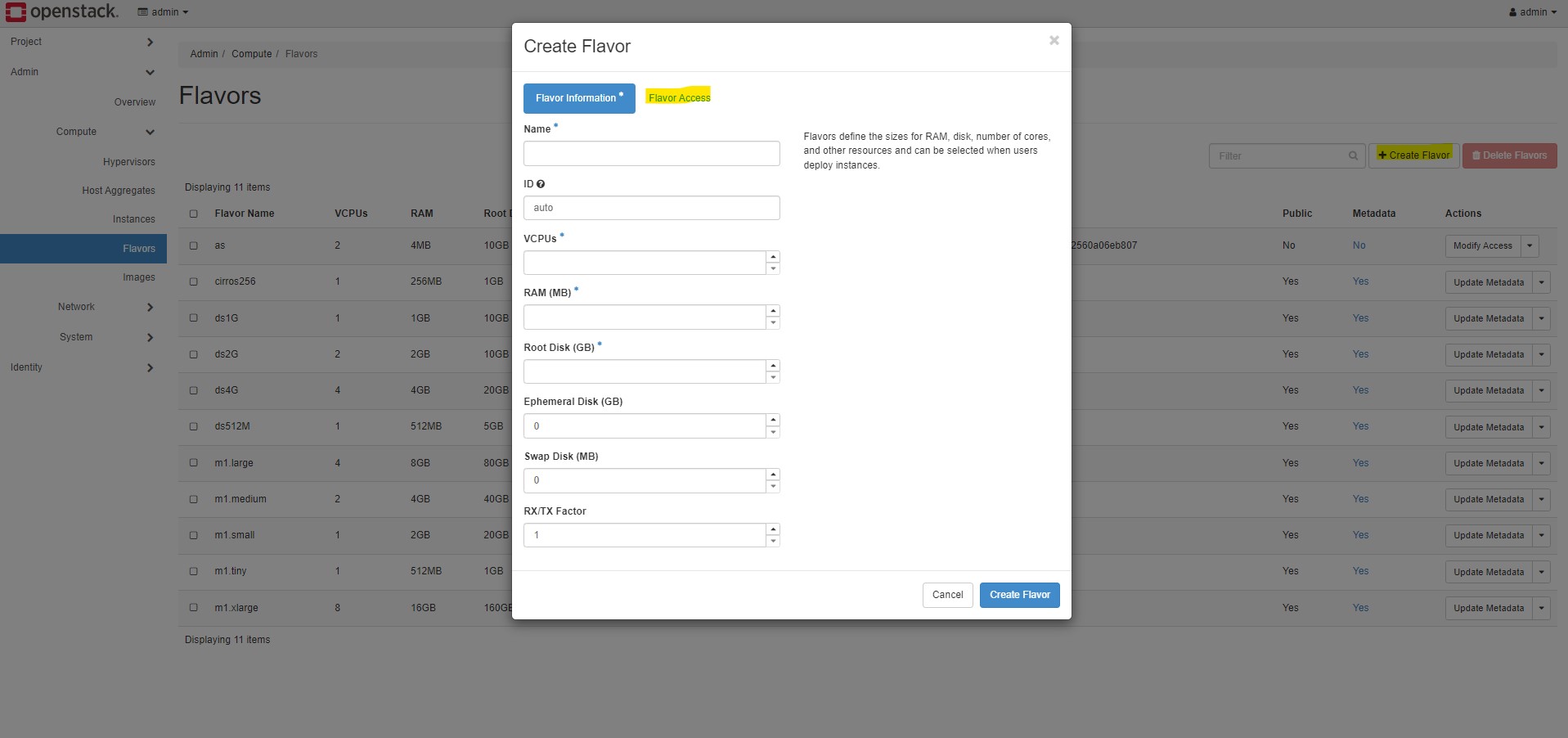Open the admin user menu at top right
Screen dimensions: 1568x738
(1532, 11)
